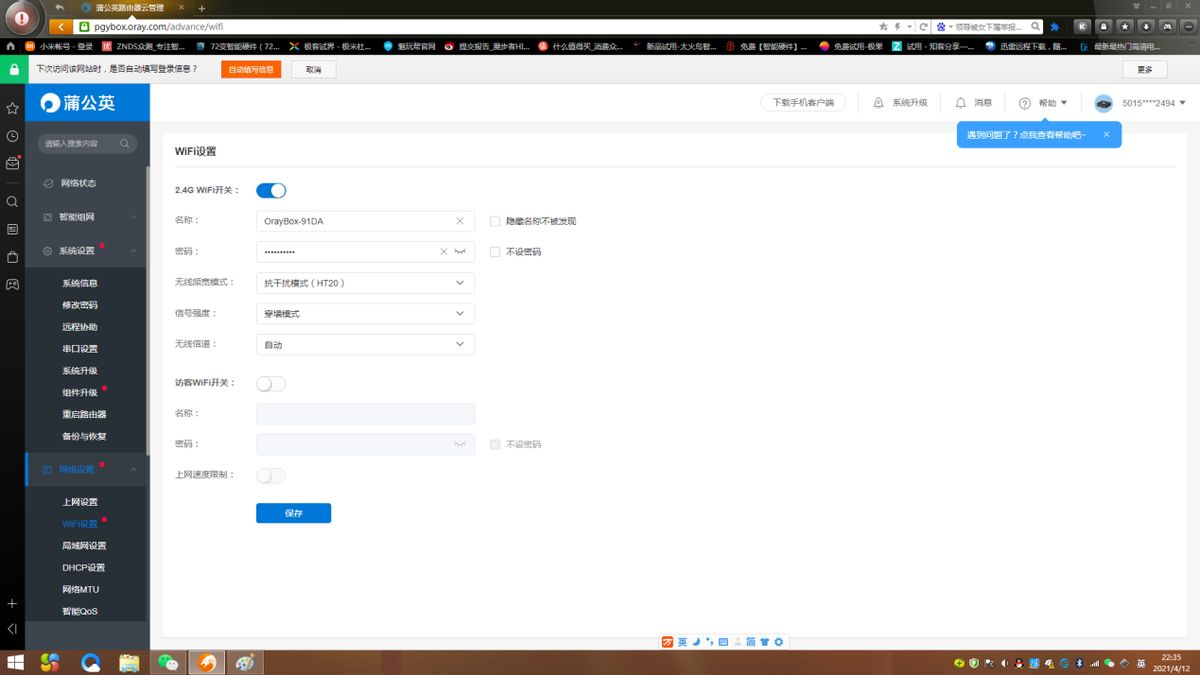Open 备份与恢复 in the sidebar

[84, 436]
